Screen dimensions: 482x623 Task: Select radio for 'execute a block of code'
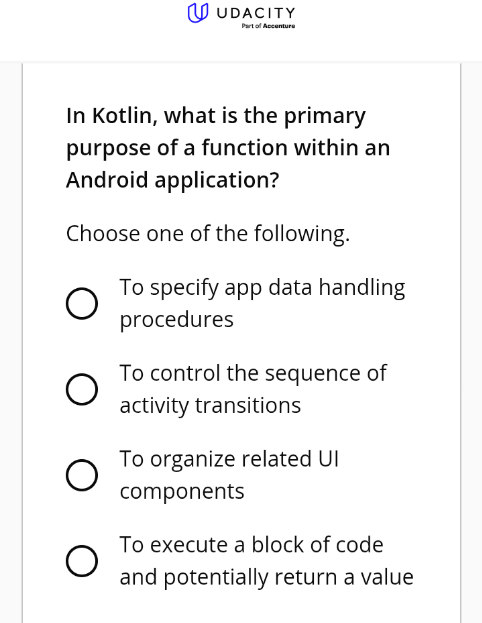click(82, 561)
